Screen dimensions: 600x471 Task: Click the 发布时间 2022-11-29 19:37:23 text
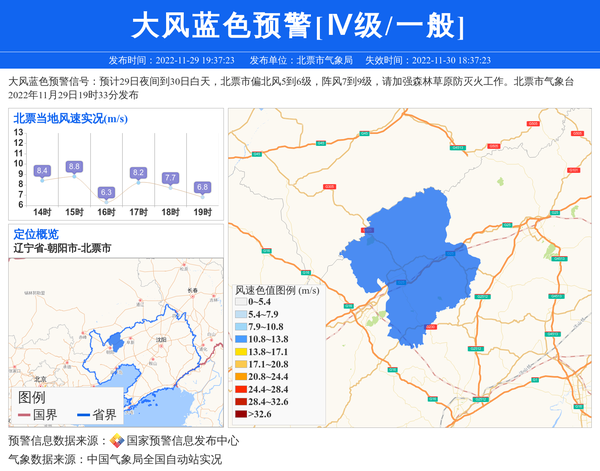coord(171,60)
